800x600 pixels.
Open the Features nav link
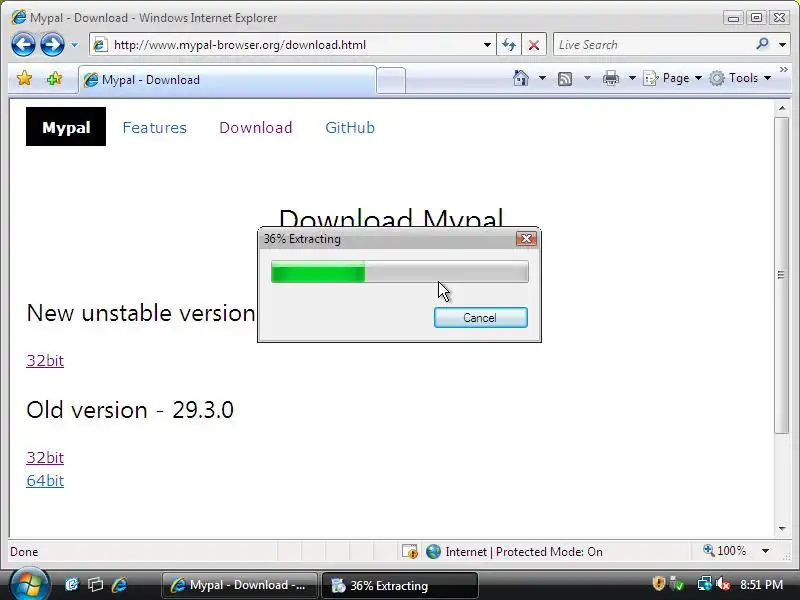[155, 128]
